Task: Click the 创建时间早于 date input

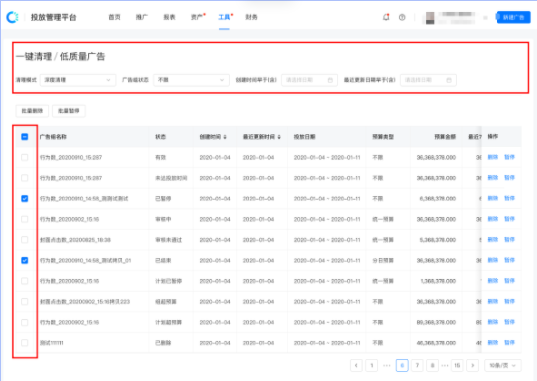Action: 310,80
